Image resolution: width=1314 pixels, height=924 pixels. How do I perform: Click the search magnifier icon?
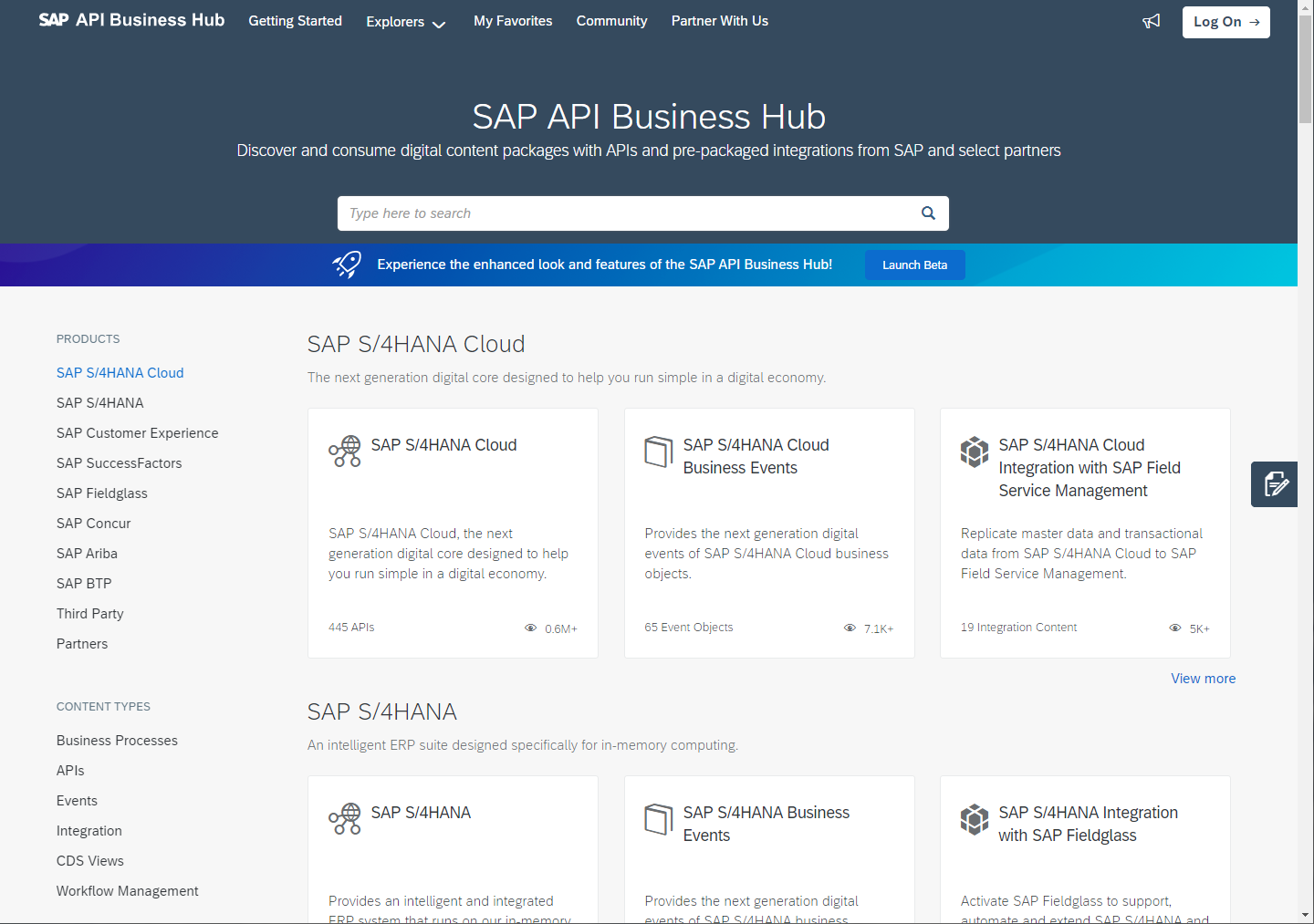point(928,213)
